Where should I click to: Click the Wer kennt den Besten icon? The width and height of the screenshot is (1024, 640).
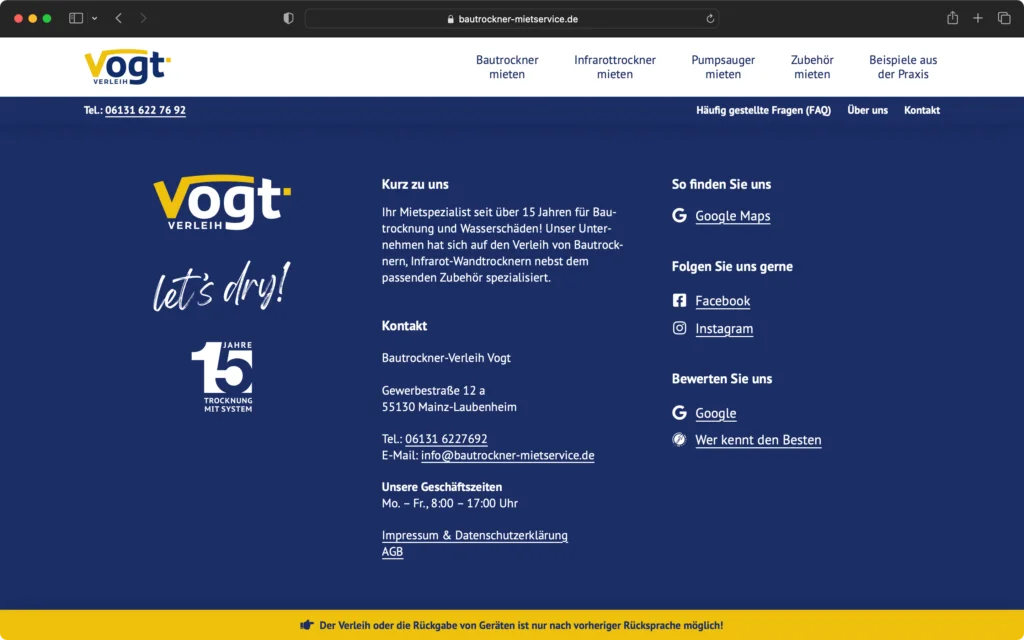(x=679, y=440)
